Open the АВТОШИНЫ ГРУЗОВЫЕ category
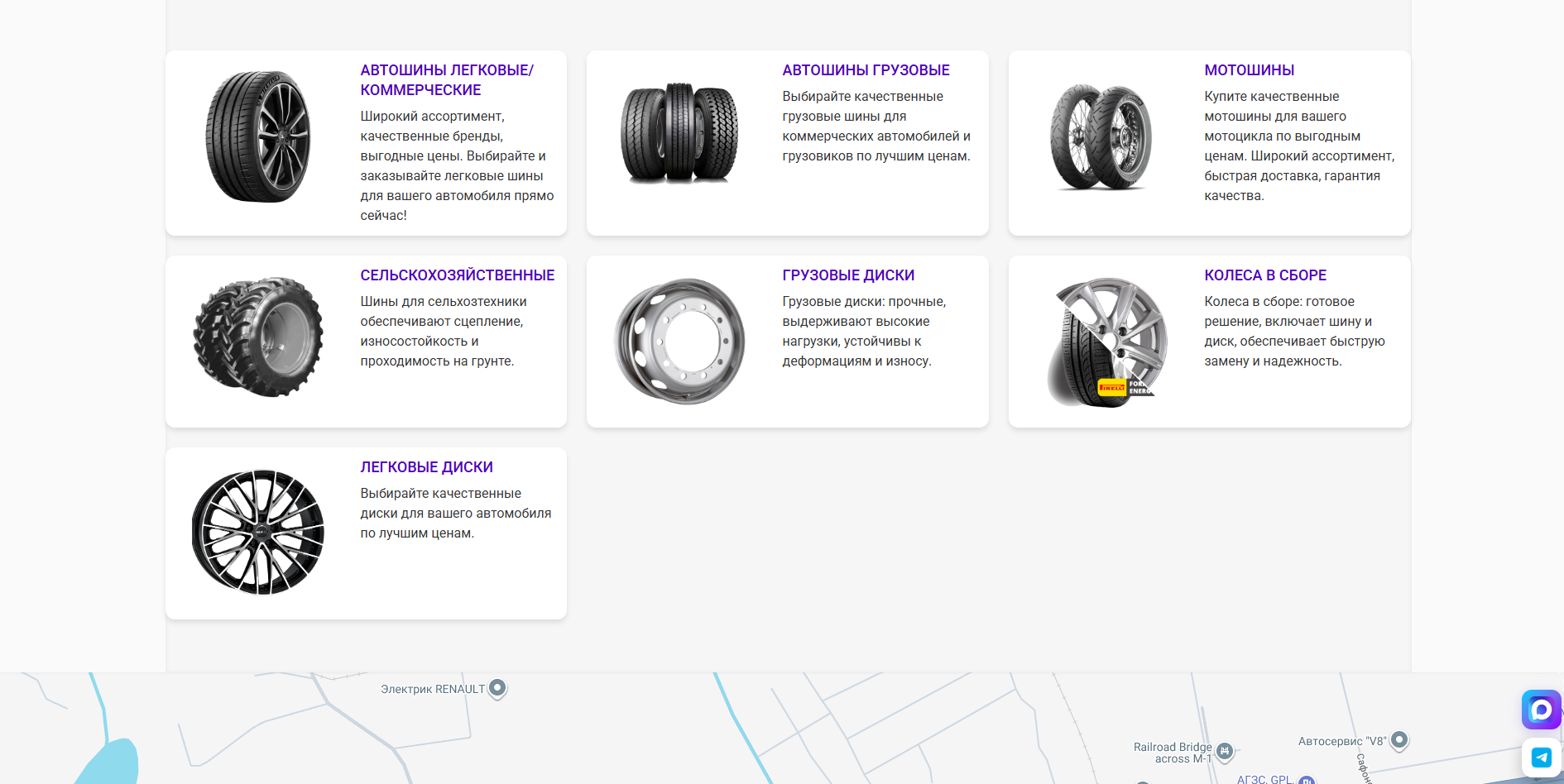The height and width of the screenshot is (784, 1564). tap(866, 70)
